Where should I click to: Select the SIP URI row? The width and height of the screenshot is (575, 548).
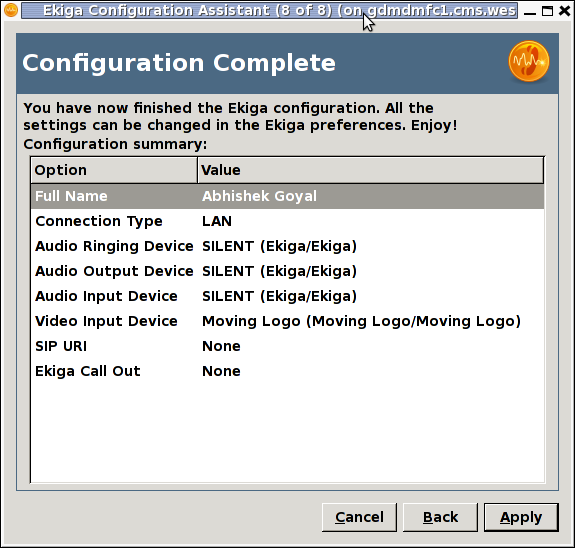click(x=288, y=346)
